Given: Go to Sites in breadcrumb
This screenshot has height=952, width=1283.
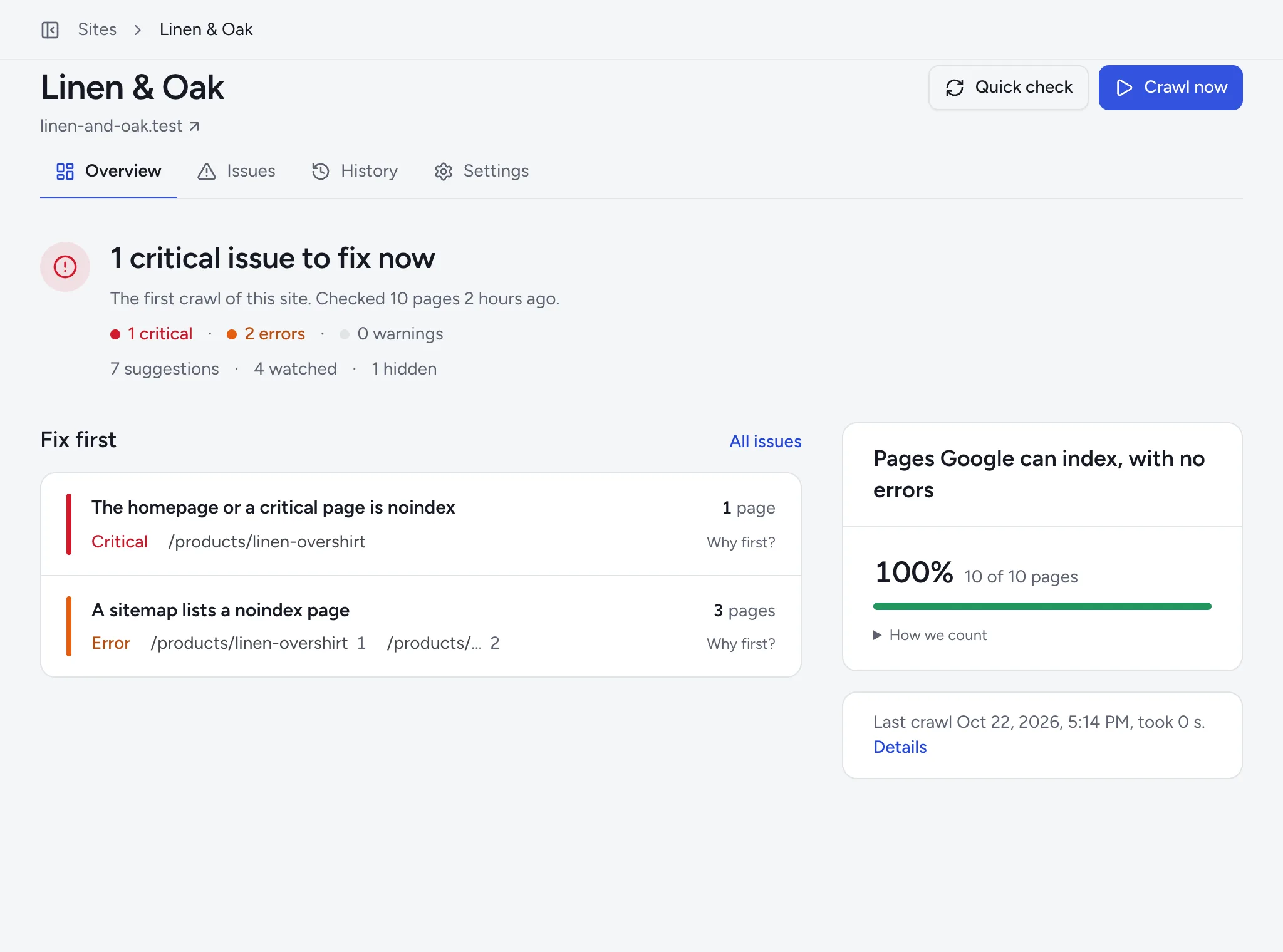Looking at the screenshot, I should click(97, 29).
